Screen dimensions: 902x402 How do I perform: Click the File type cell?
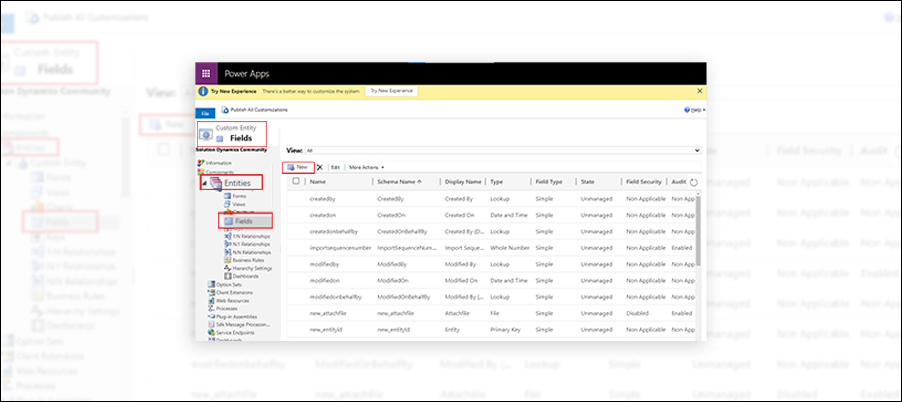coord(494,313)
